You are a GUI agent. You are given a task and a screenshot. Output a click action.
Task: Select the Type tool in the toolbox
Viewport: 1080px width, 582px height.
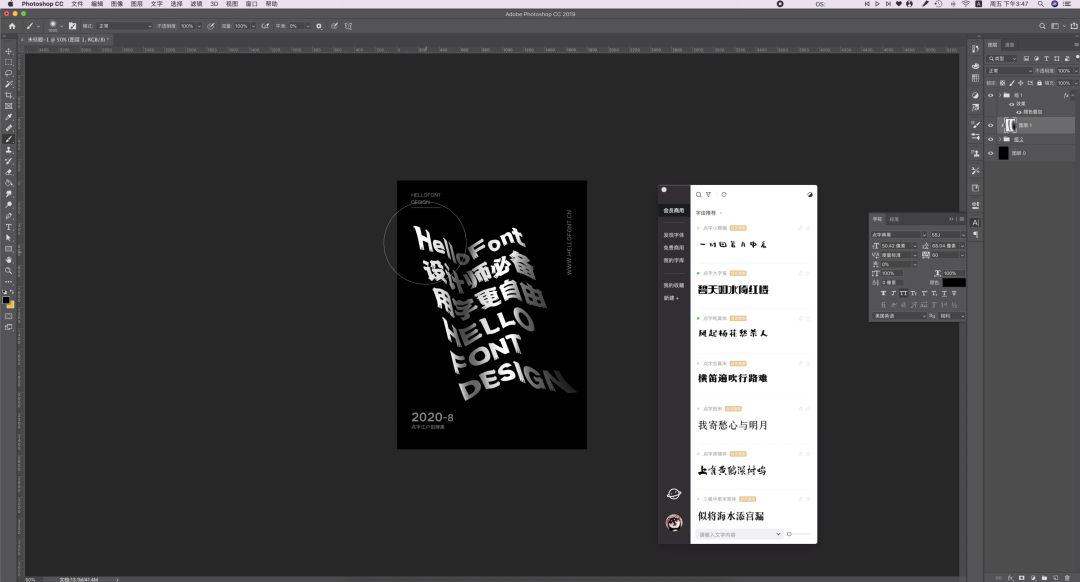pos(9,227)
